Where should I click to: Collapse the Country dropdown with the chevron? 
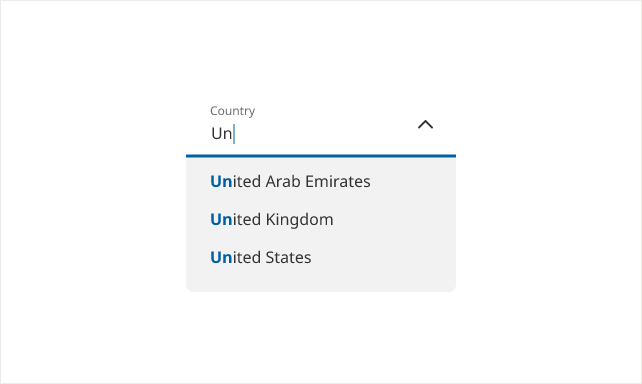(x=425, y=124)
